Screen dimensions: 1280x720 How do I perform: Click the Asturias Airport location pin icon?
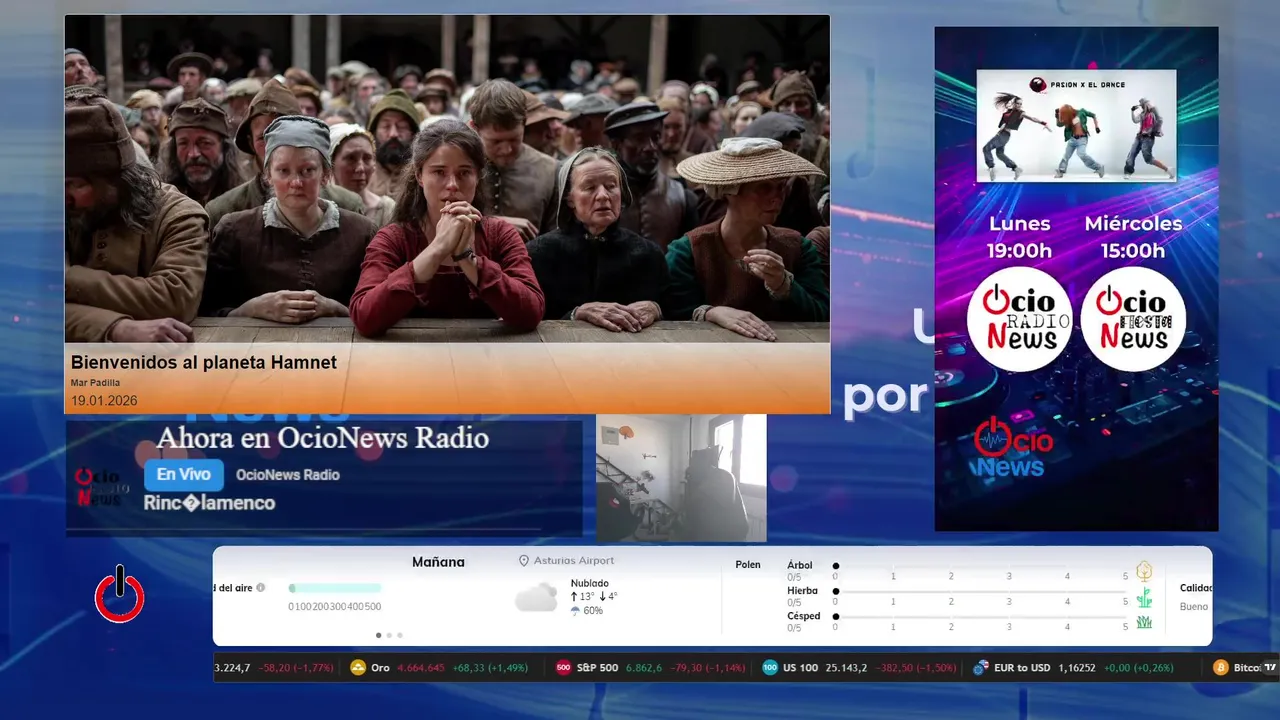pos(523,561)
